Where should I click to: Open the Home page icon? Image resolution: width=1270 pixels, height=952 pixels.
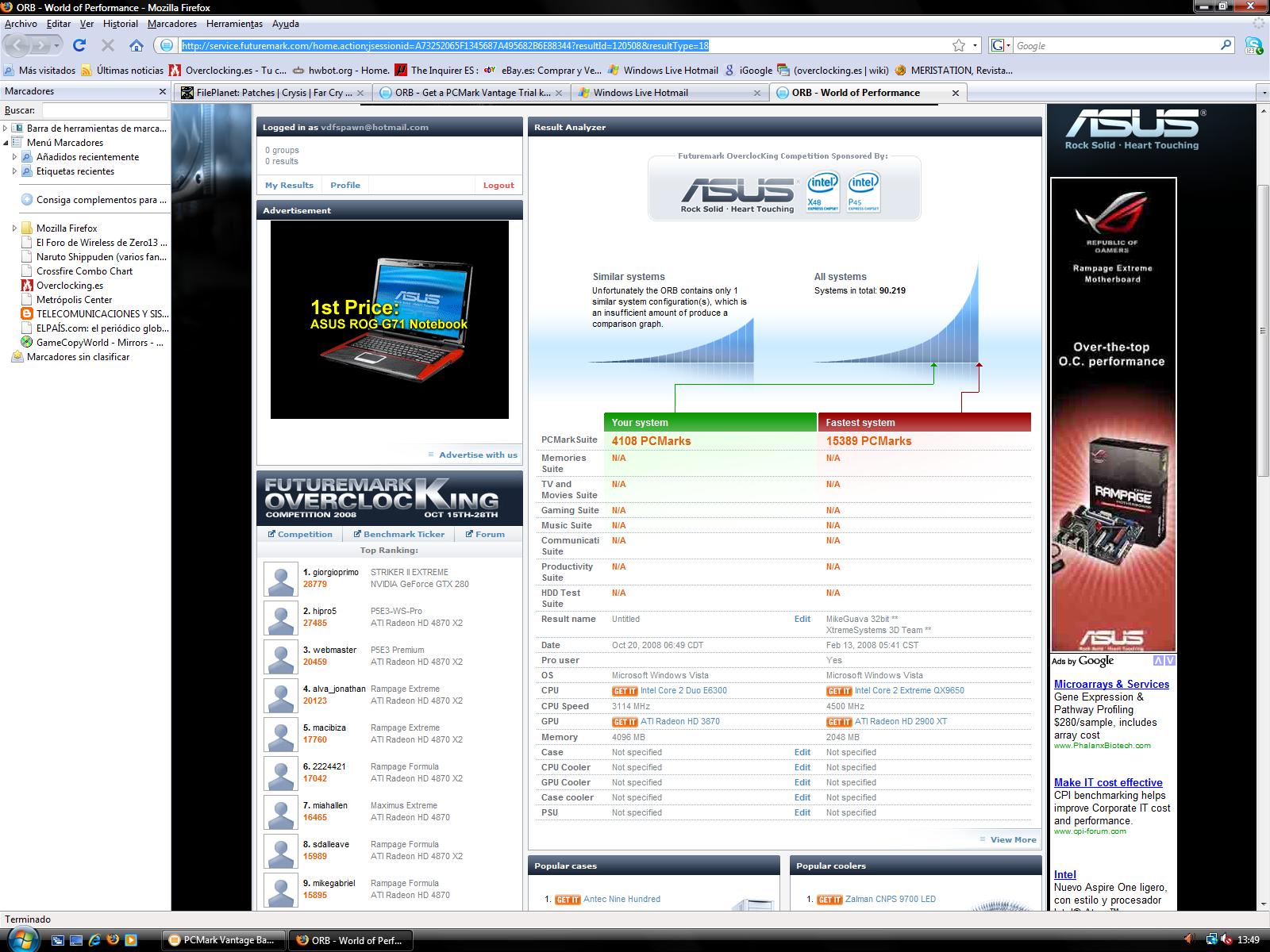pyautogui.click(x=137, y=45)
